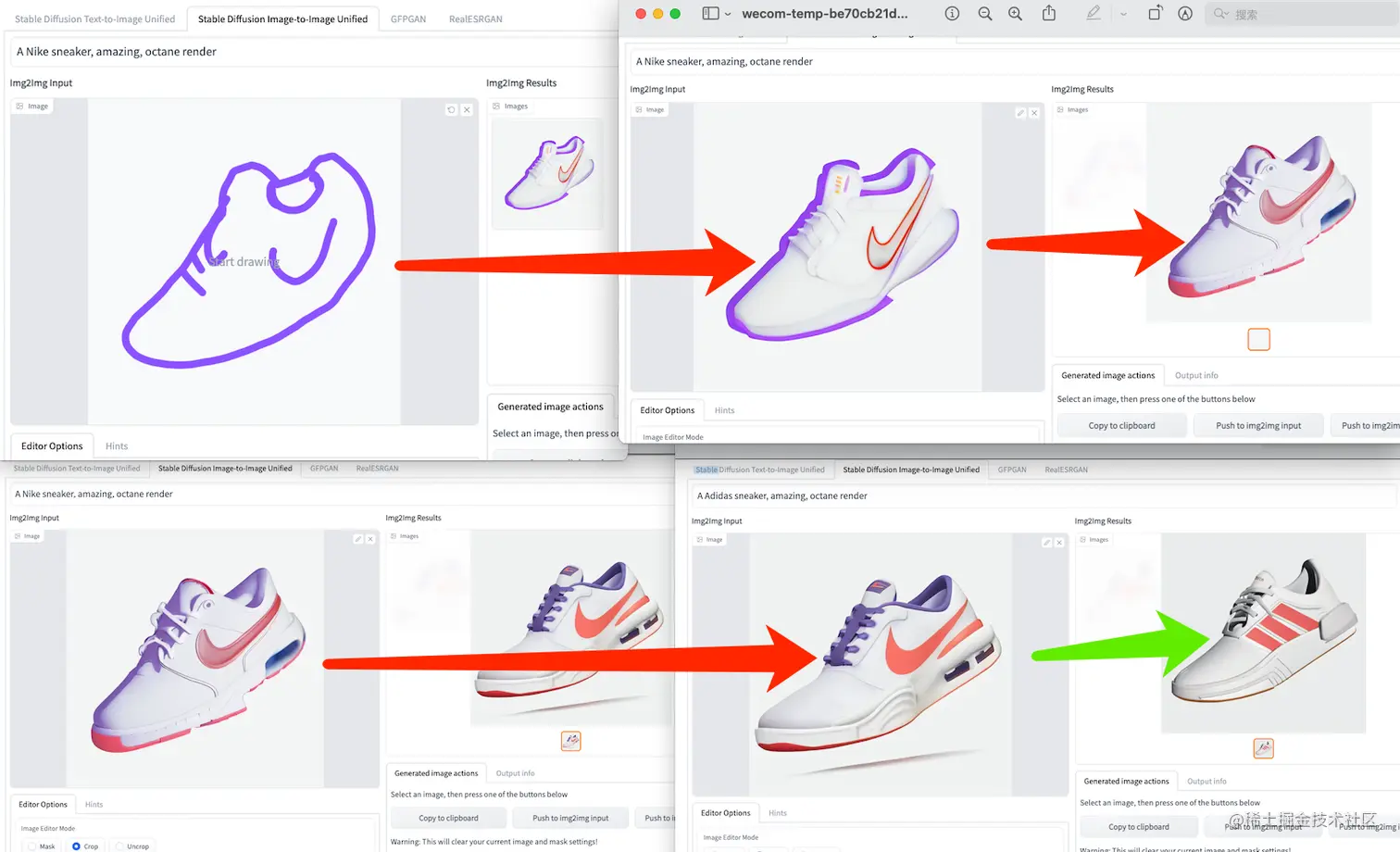1400x852 pixels.
Task: Open the Hints tab in the lower-left Nike panel
Action: [94, 805]
